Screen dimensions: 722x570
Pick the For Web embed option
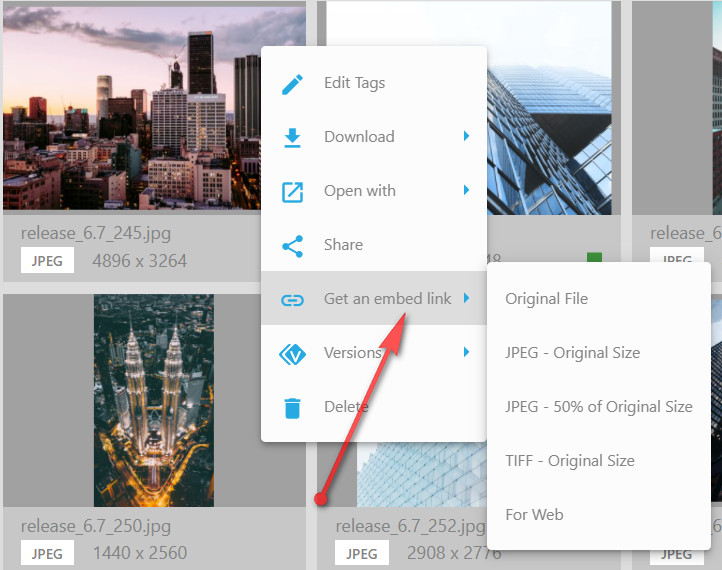click(534, 515)
